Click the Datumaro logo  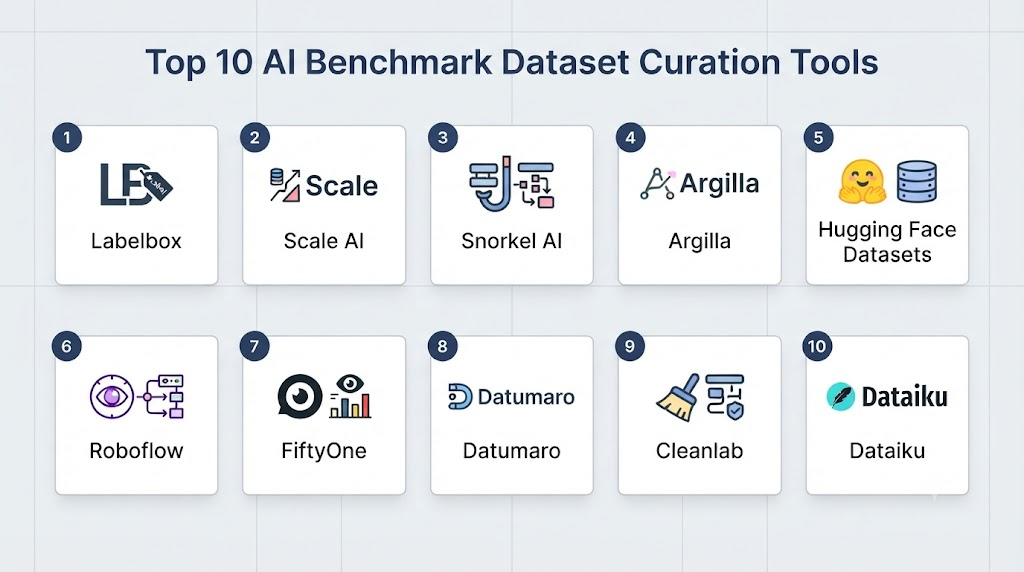511,396
